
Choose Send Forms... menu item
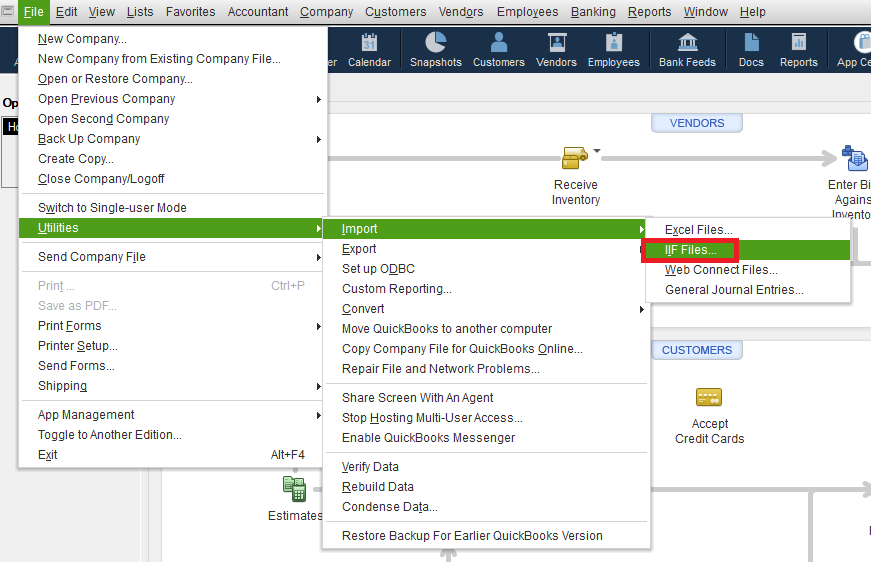tap(173, 365)
